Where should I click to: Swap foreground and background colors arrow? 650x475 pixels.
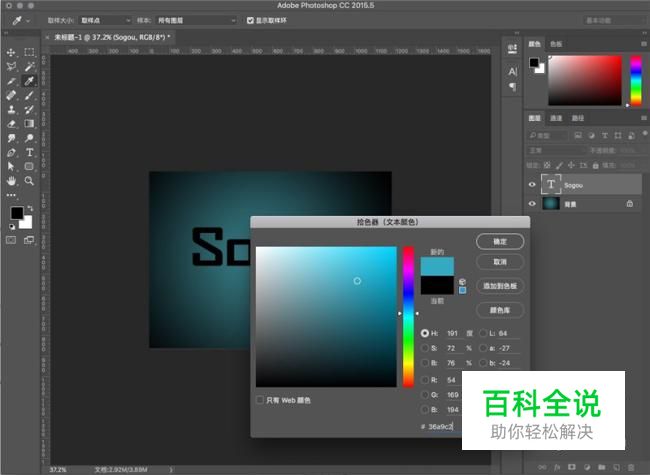pos(30,208)
